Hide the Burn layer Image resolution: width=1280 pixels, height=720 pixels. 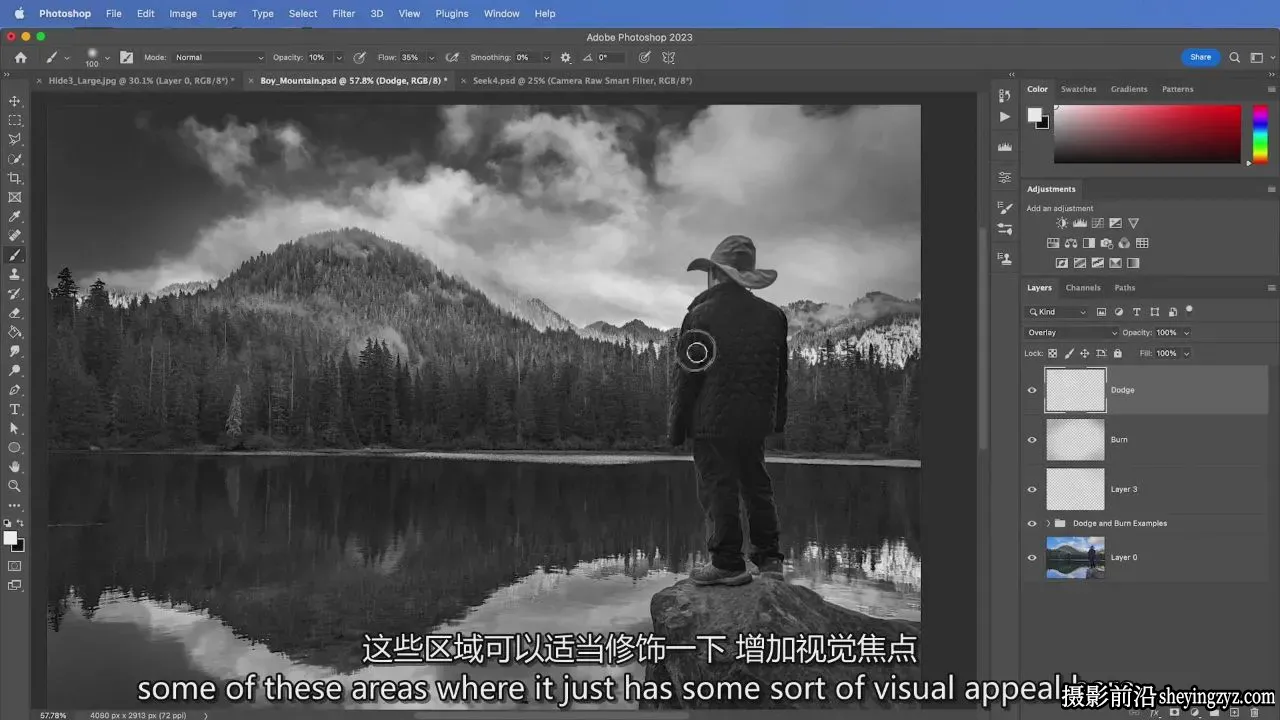(x=1032, y=440)
